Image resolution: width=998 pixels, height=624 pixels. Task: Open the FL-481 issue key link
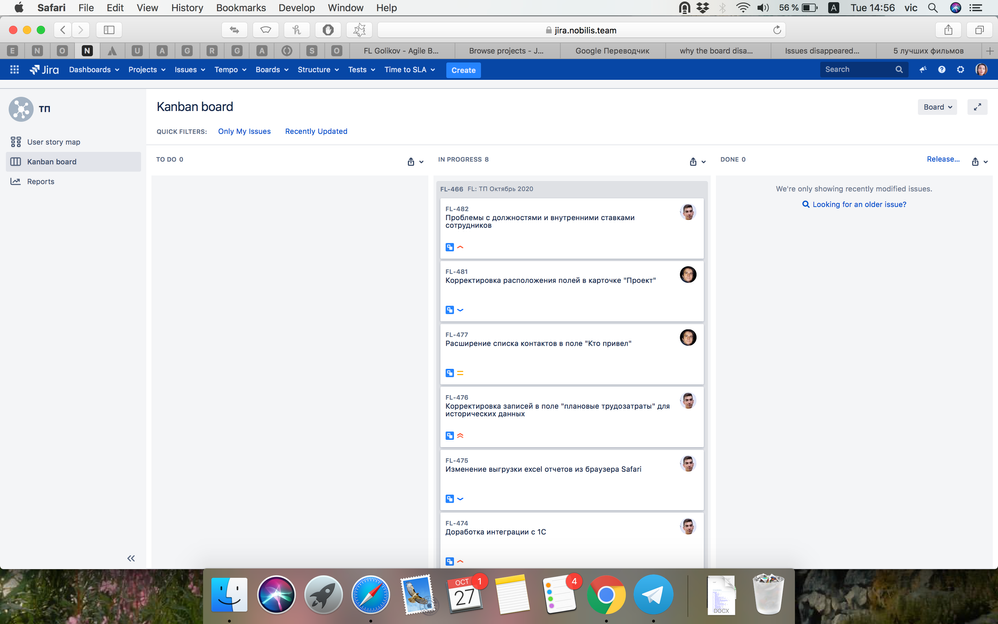(456, 272)
